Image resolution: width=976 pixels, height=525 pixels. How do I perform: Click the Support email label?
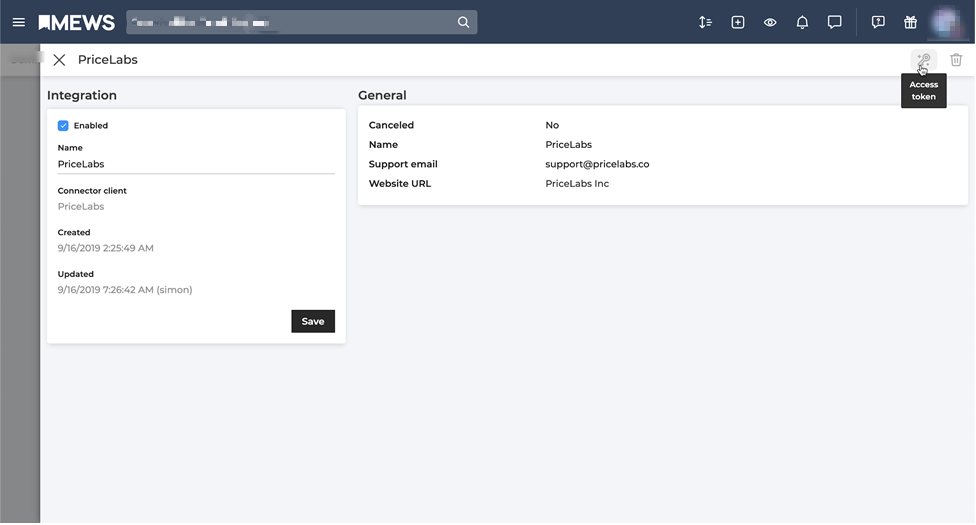click(403, 164)
